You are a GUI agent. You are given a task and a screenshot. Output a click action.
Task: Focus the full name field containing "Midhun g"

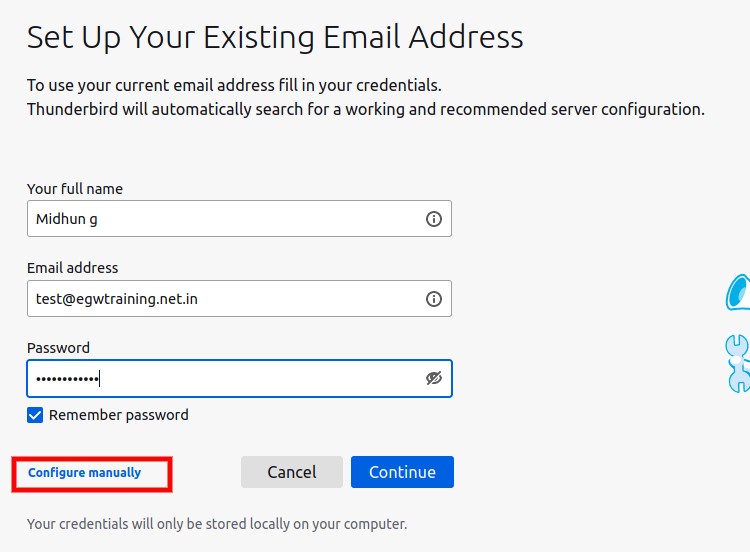pos(220,219)
